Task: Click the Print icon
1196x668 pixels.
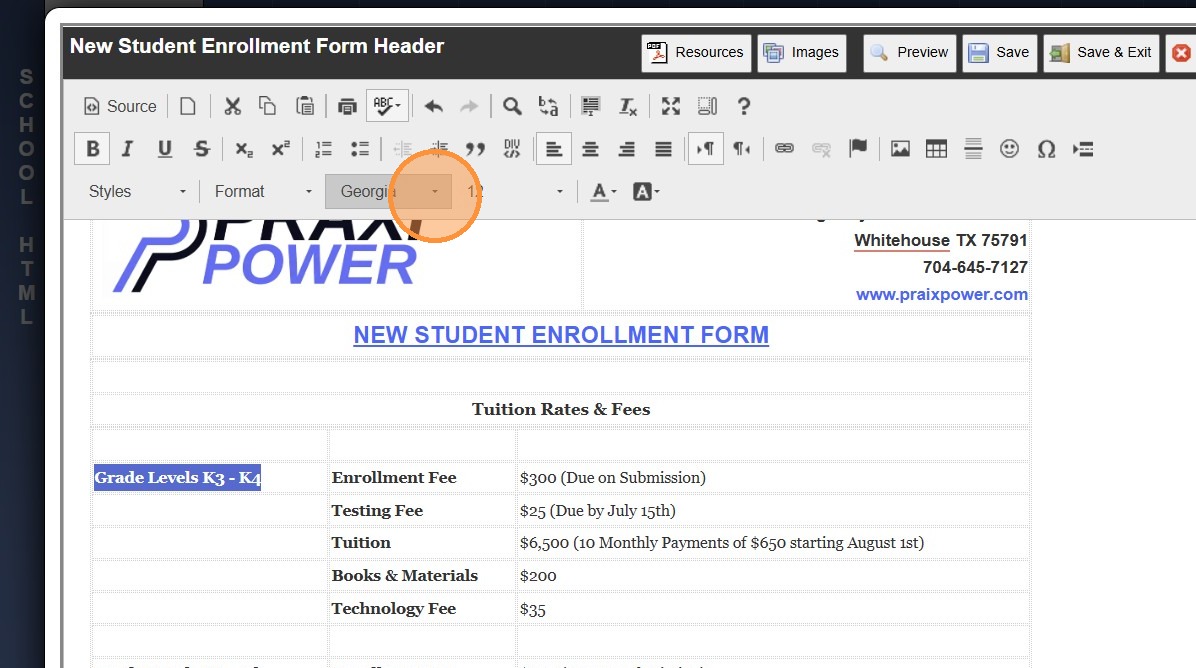Action: 347,106
